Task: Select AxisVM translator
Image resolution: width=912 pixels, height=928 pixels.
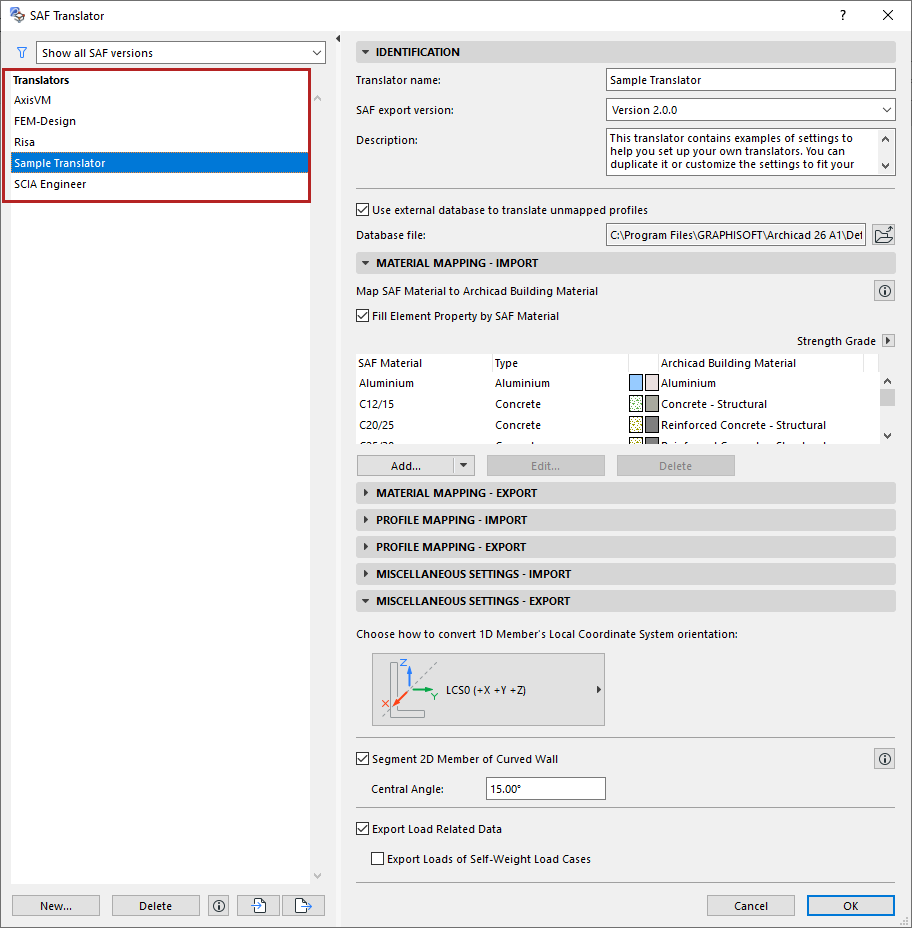Action: [x=160, y=100]
